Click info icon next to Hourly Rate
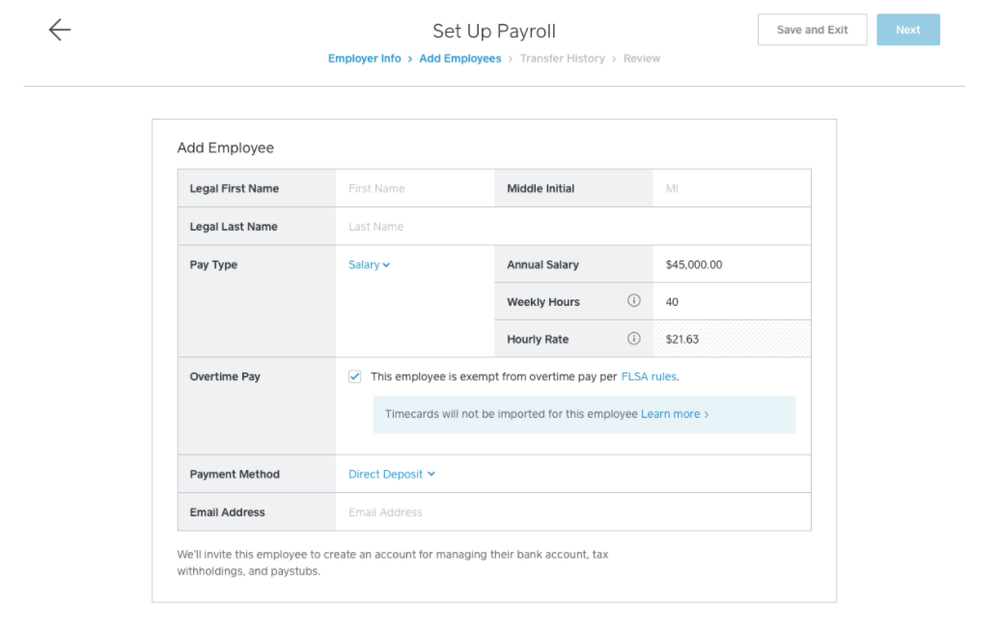Screen dimensions: 999x632 (x=633, y=339)
